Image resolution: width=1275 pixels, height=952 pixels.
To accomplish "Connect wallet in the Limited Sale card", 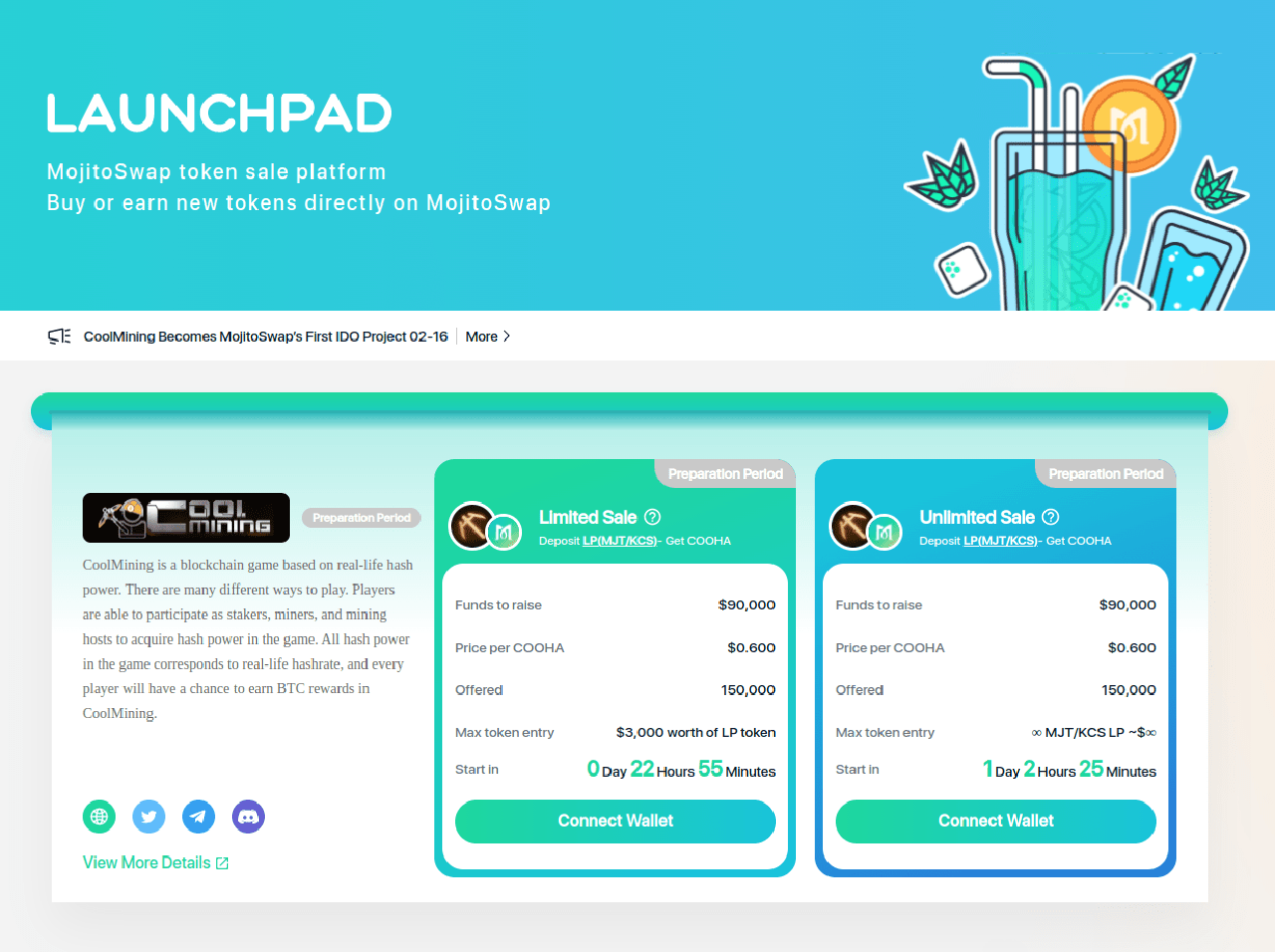I will (616, 822).
